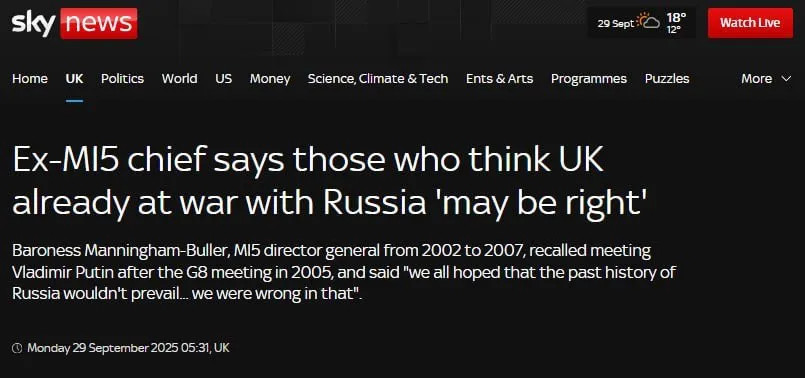Navigate to World news
This screenshot has height=378, width=805.
click(x=179, y=79)
